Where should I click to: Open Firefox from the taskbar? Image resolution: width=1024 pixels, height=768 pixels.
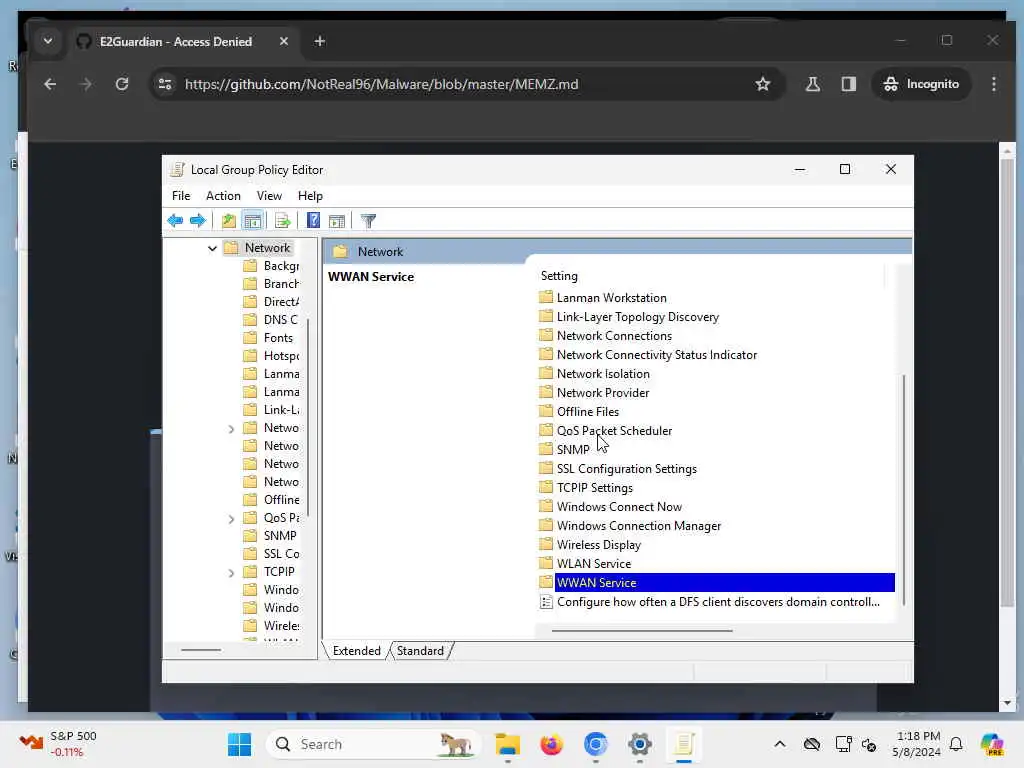coord(552,744)
